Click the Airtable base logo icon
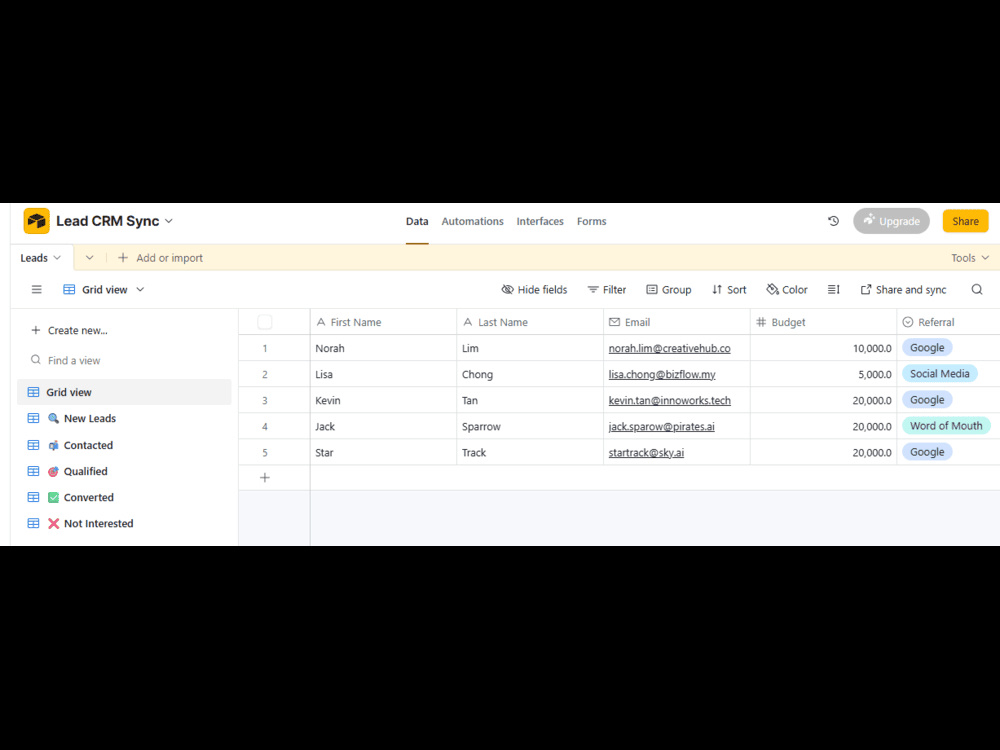Viewport: 1000px width, 750px height. [x=36, y=221]
